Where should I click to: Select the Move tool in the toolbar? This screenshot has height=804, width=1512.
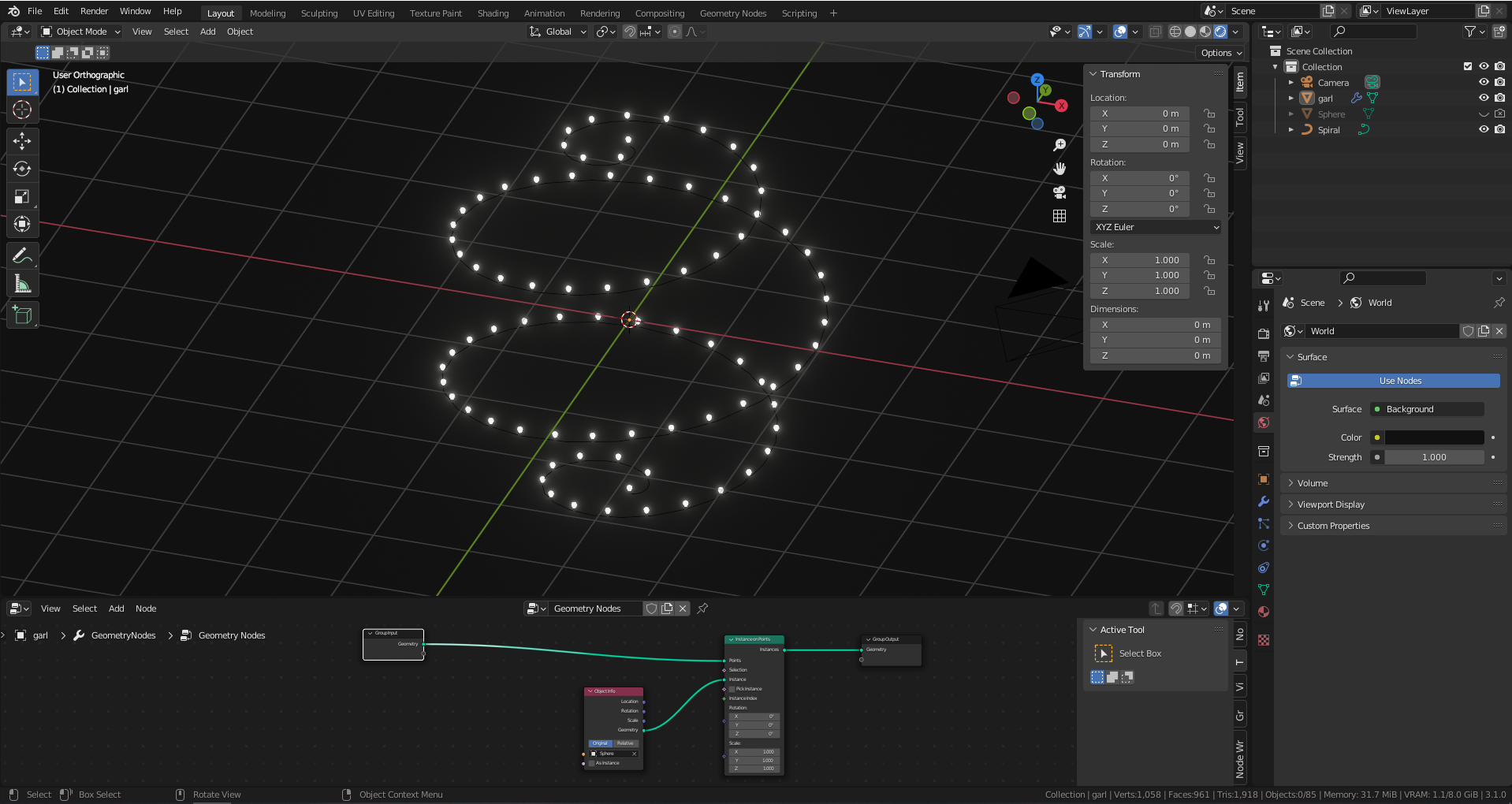22,141
